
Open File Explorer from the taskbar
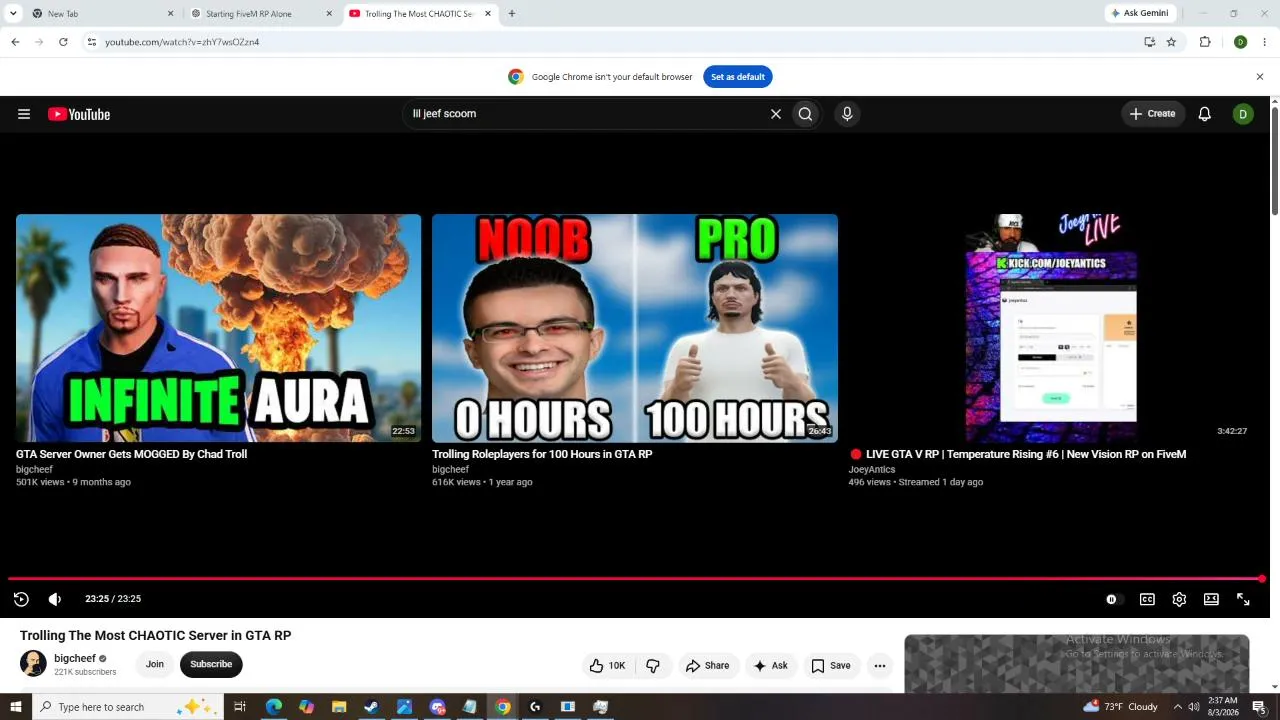(339, 707)
